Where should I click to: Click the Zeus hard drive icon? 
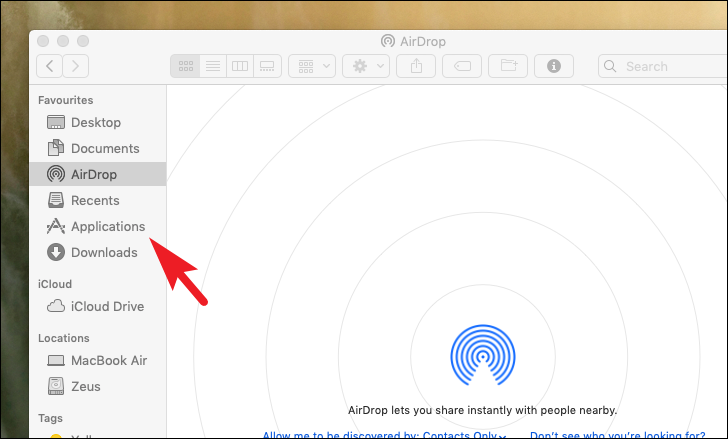(x=56, y=386)
